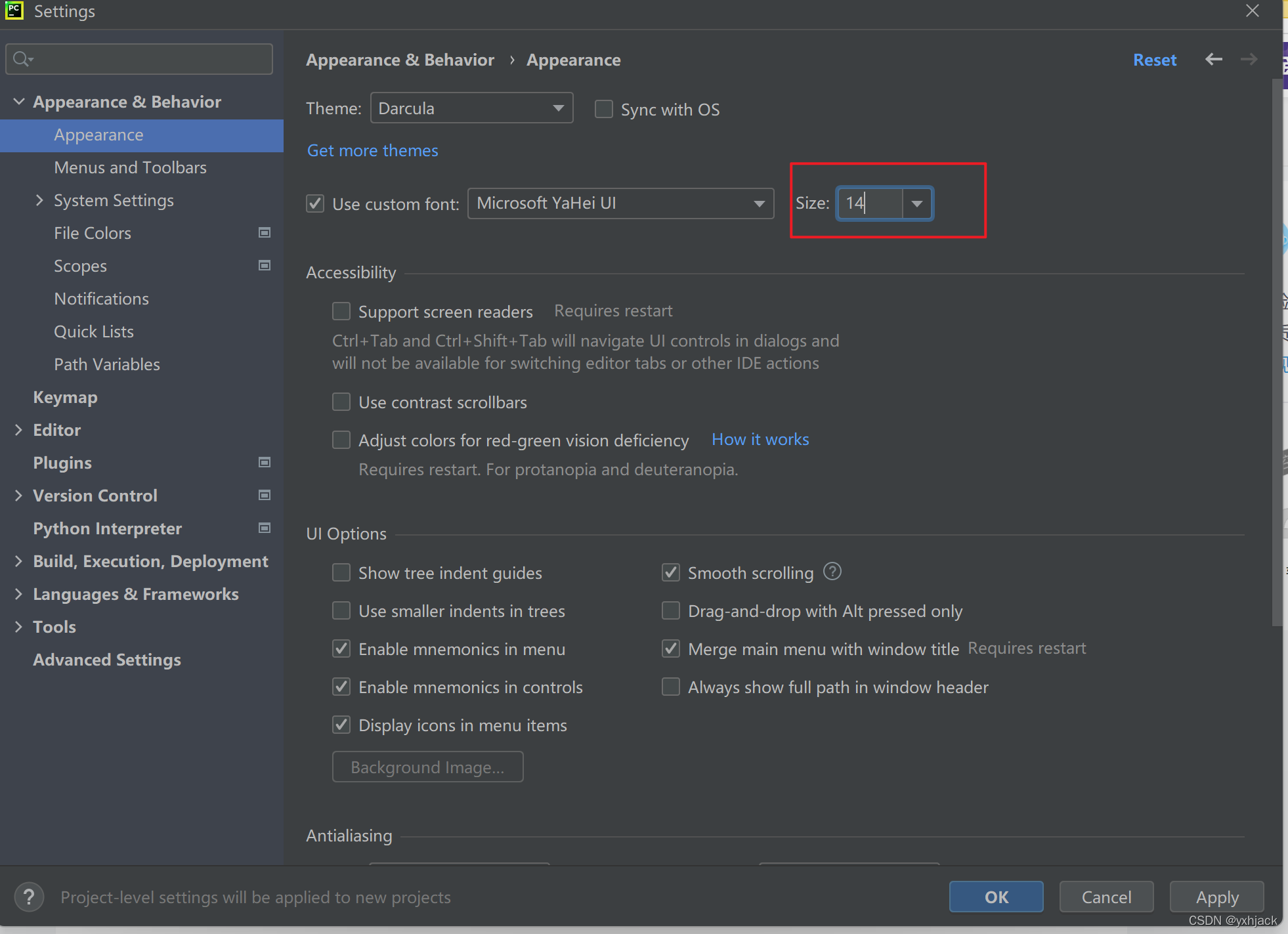This screenshot has height=934, width=1288.
Task: Enable the Sync with OS checkbox
Action: [x=603, y=109]
